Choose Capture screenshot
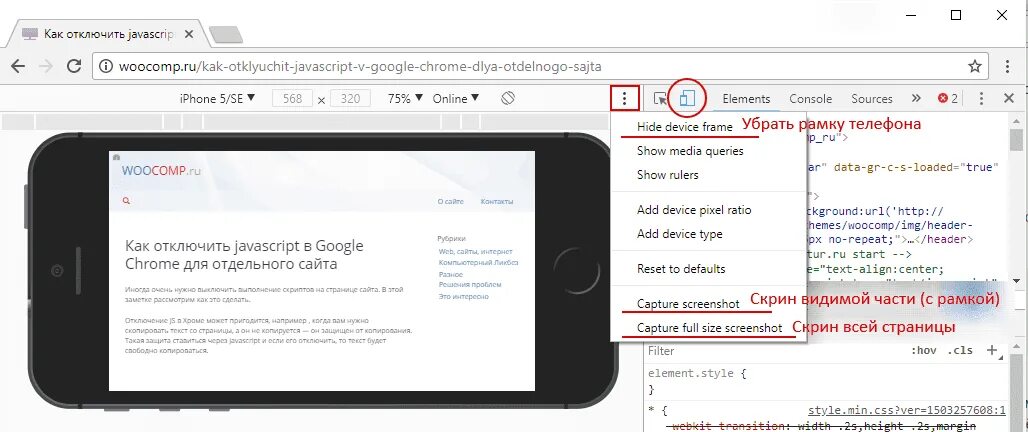The width and height of the screenshot is (1028, 432). [688, 304]
